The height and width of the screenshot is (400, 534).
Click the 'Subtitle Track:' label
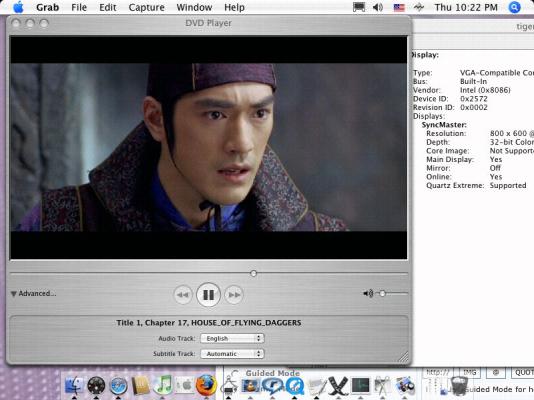coord(174,354)
